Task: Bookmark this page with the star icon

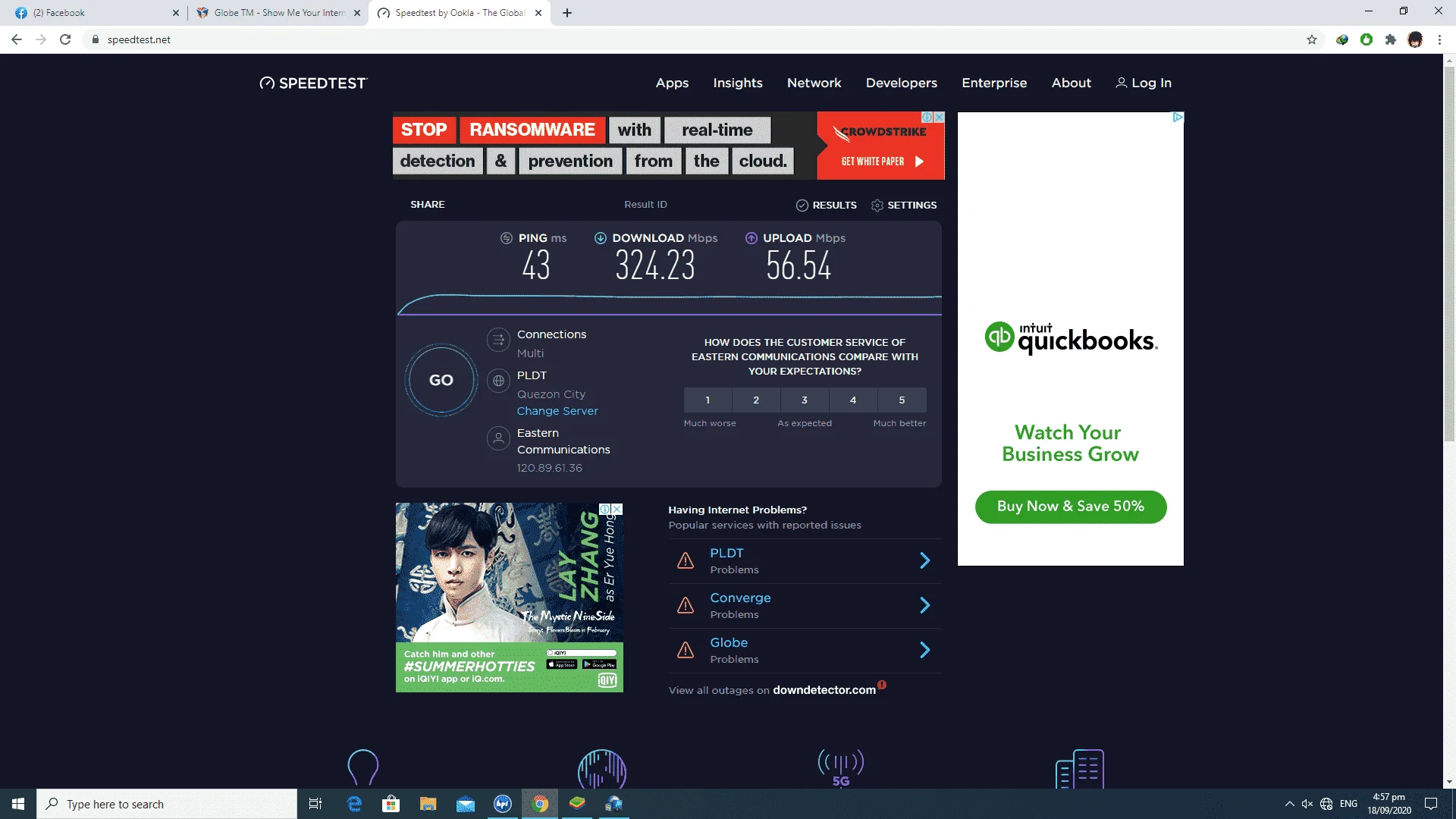Action: click(x=1312, y=39)
